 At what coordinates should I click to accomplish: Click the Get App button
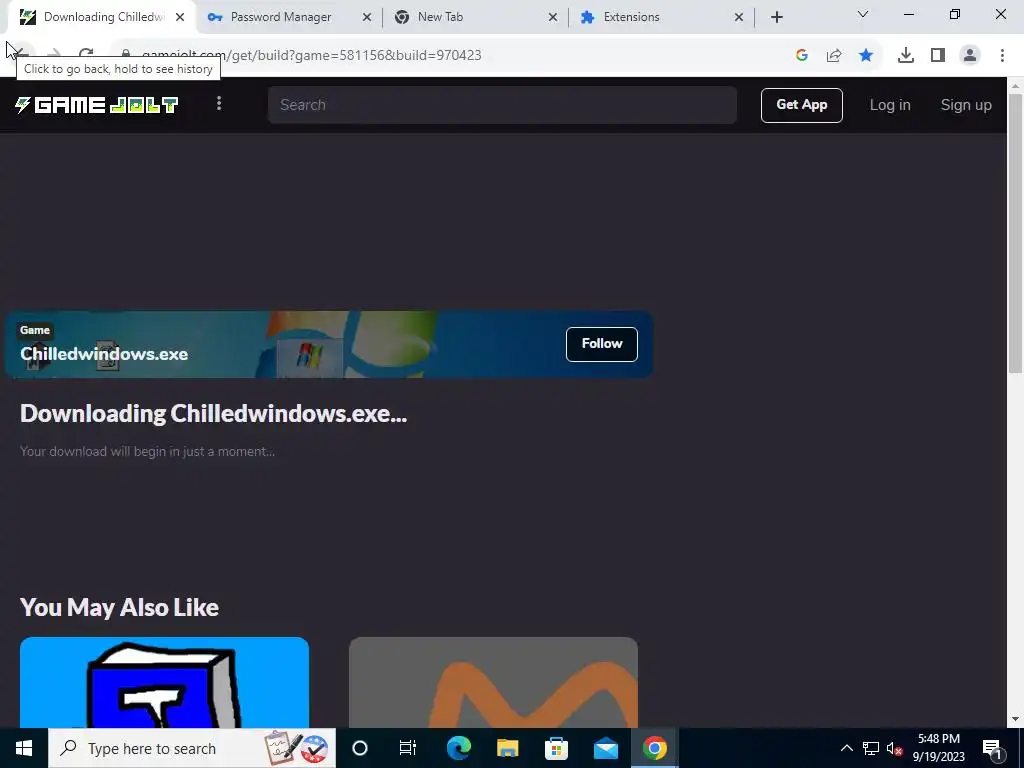pyautogui.click(x=801, y=105)
